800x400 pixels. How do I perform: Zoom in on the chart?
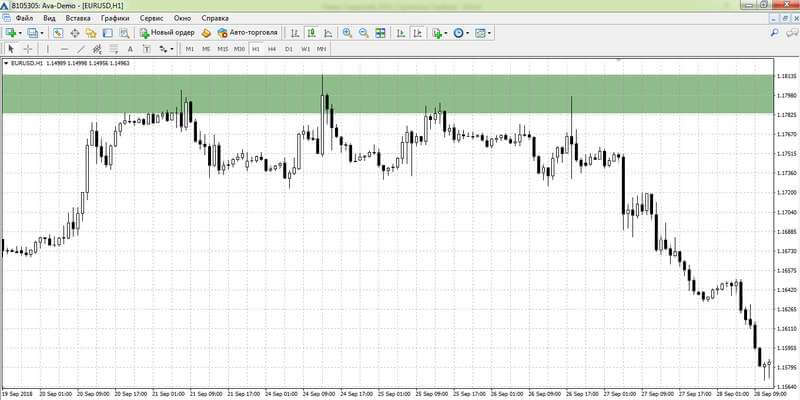pos(347,33)
